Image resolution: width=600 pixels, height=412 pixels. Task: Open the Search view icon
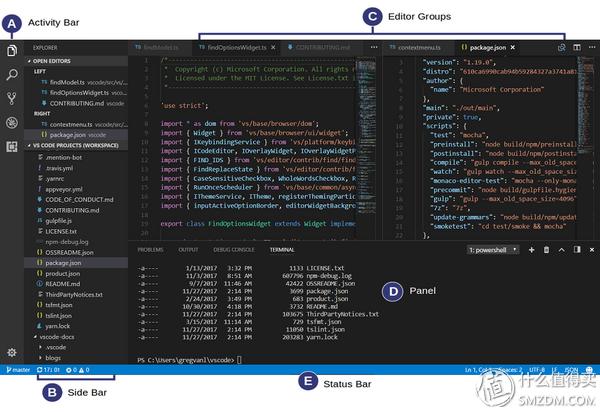tap(12, 75)
